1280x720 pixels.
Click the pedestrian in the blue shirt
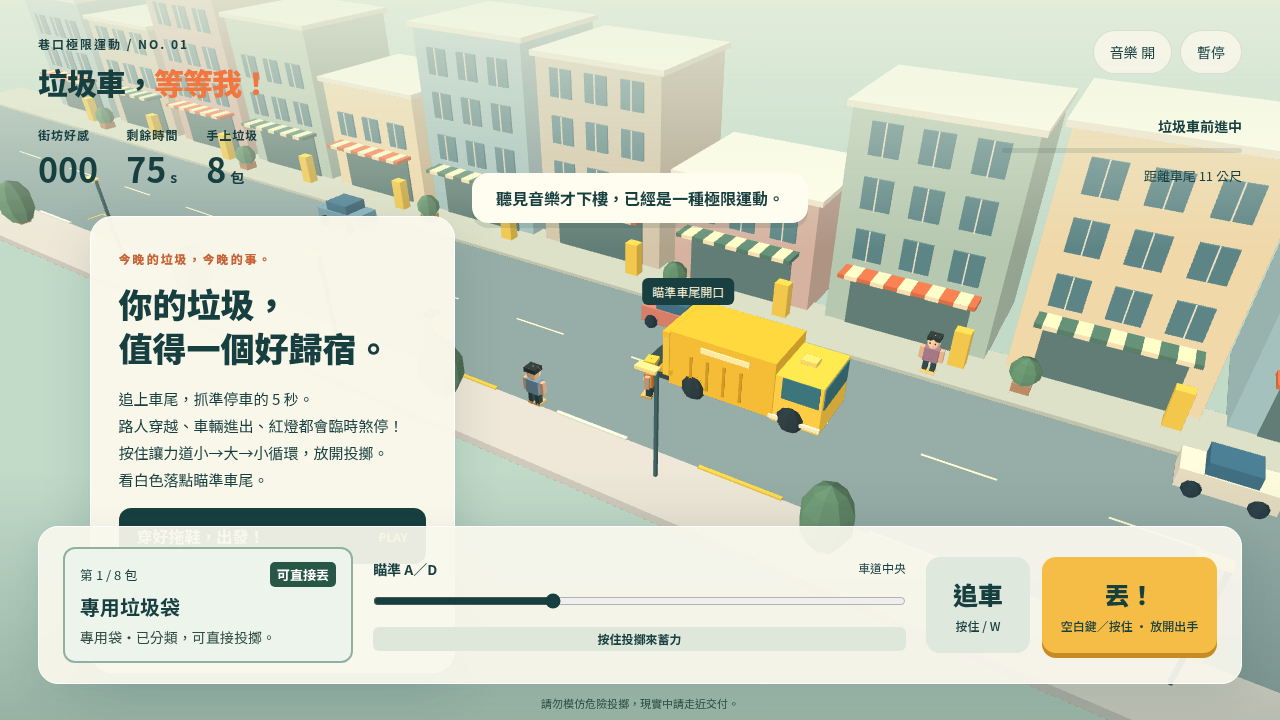click(x=534, y=383)
